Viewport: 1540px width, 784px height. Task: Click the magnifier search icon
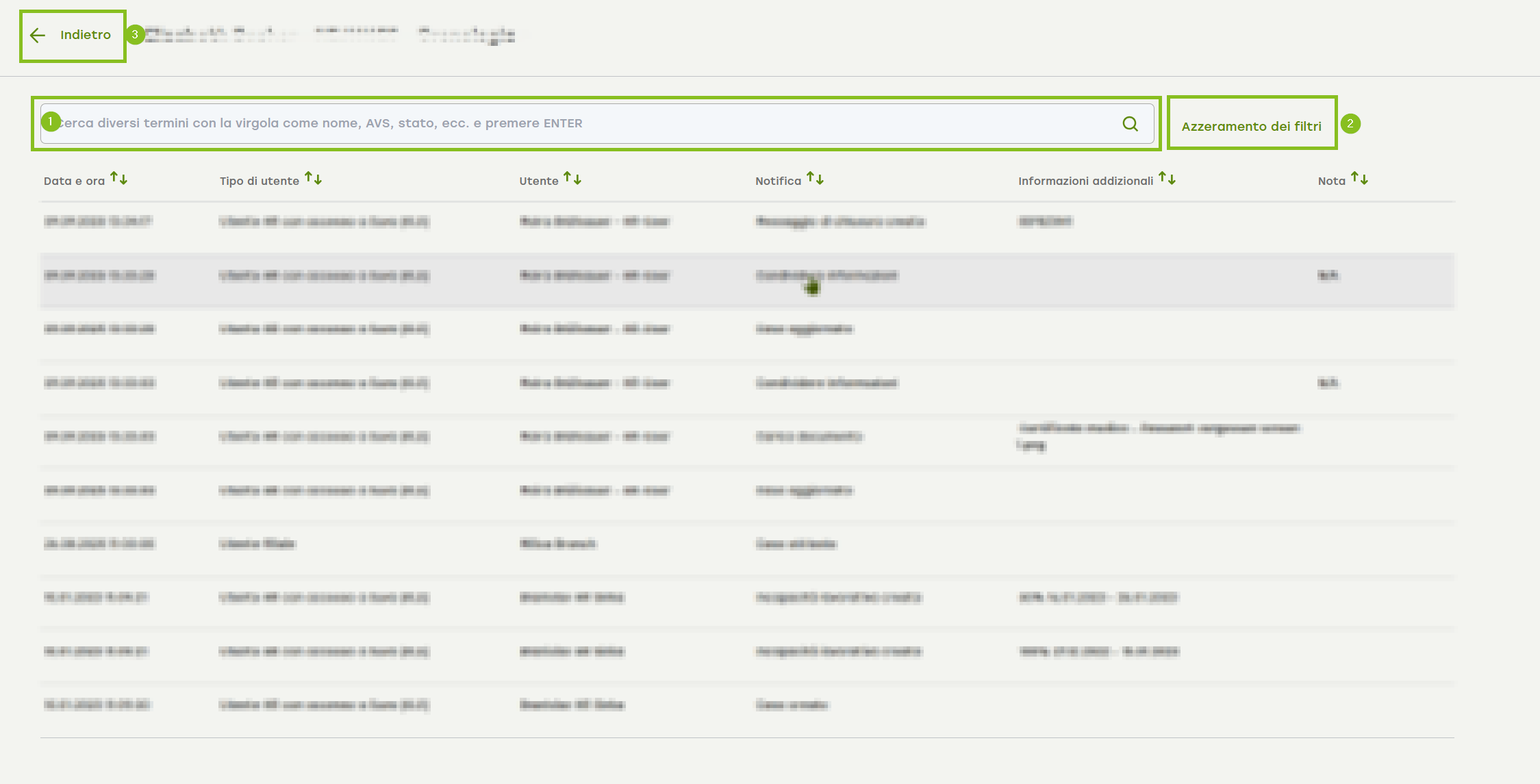coord(1130,124)
